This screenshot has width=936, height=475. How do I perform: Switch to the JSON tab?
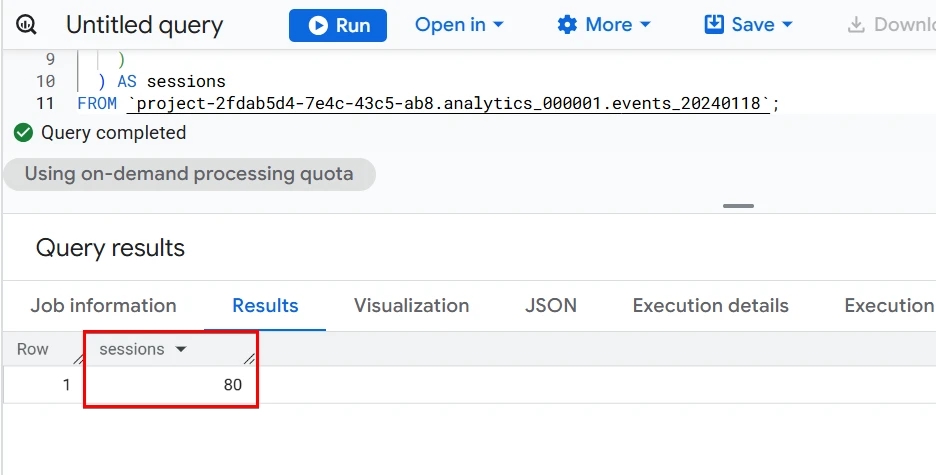point(551,306)
